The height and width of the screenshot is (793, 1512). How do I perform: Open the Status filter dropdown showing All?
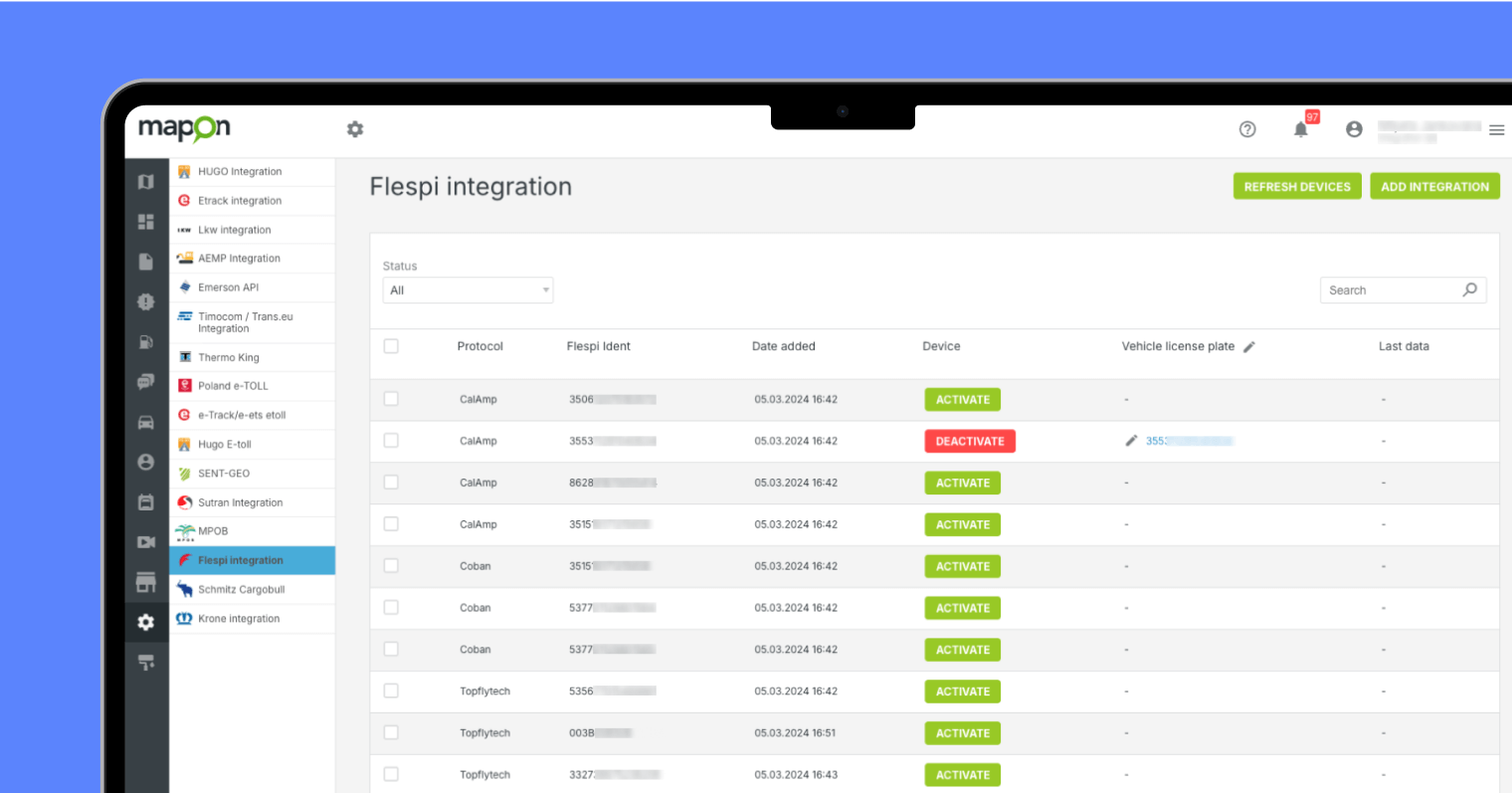(468, 290)
